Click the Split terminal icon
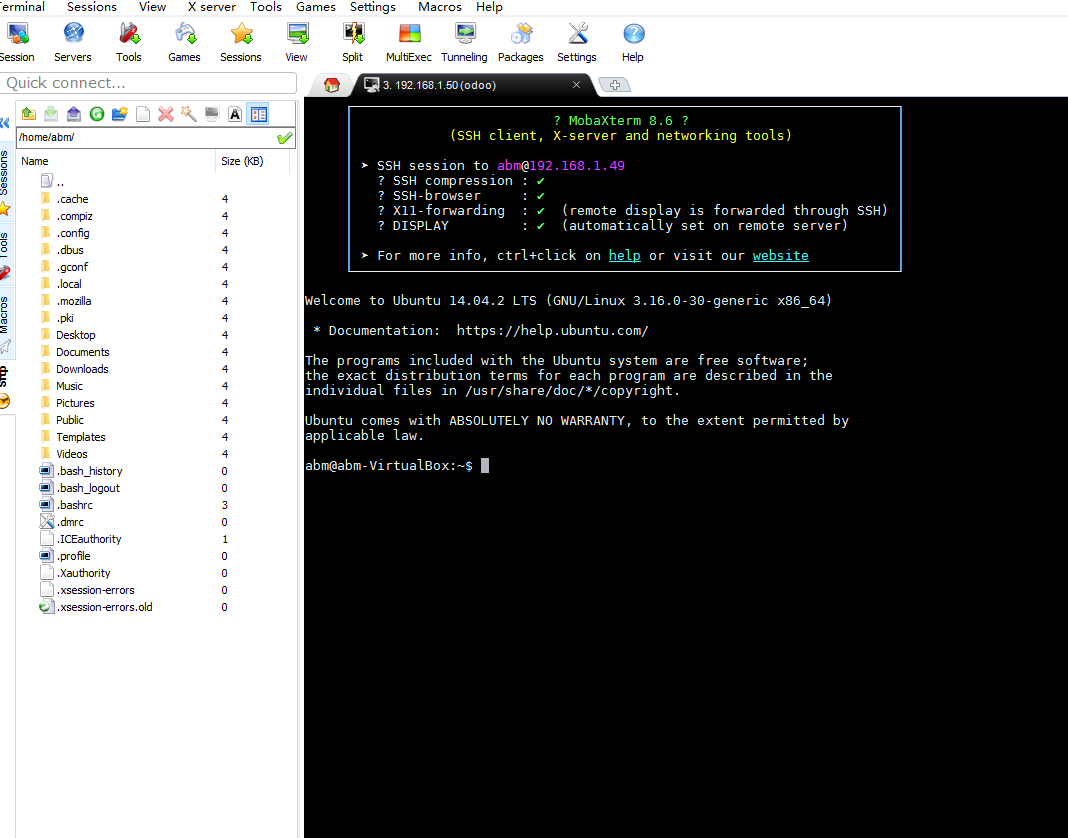This screenshot has height=838, width=1068. (x=353, y=41)
